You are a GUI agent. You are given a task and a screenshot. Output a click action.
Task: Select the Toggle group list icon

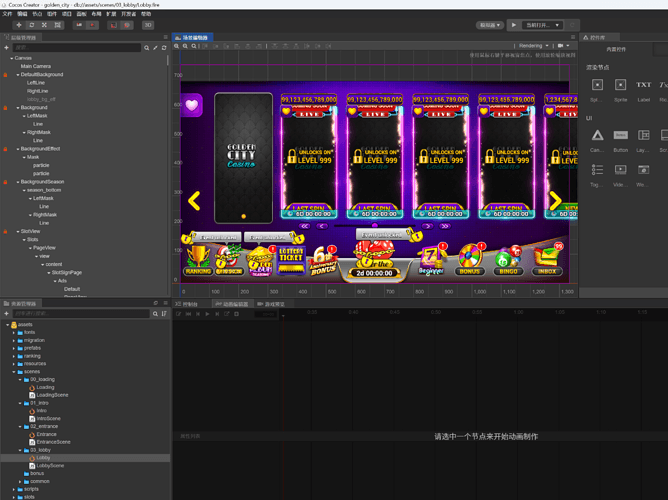coord(597,170)
